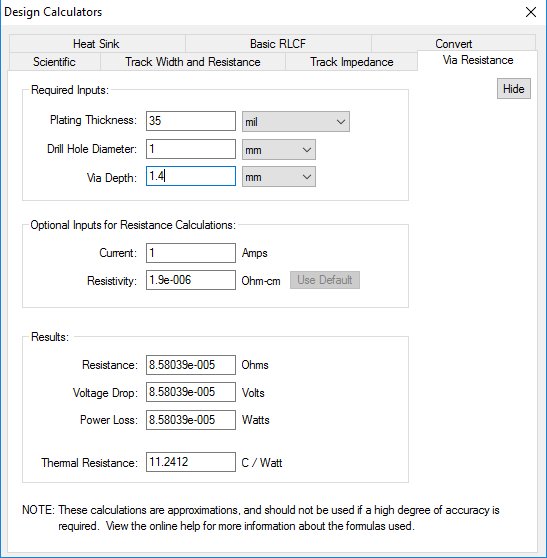Open Track Width and Resistance tab
Viewport: 547px width, 558px height.
click(x=193, y=62)
